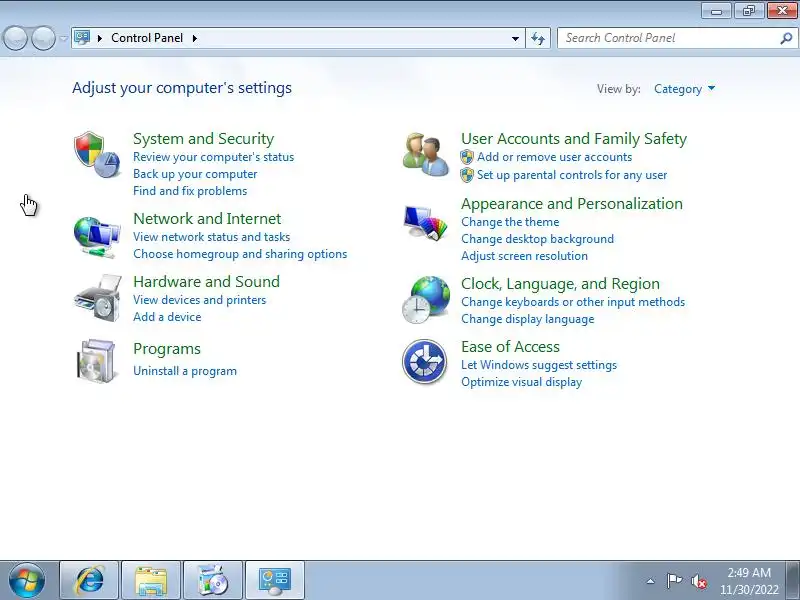Open Network and Internet category
Screen dimensions: 800x600
click(207, 219)
